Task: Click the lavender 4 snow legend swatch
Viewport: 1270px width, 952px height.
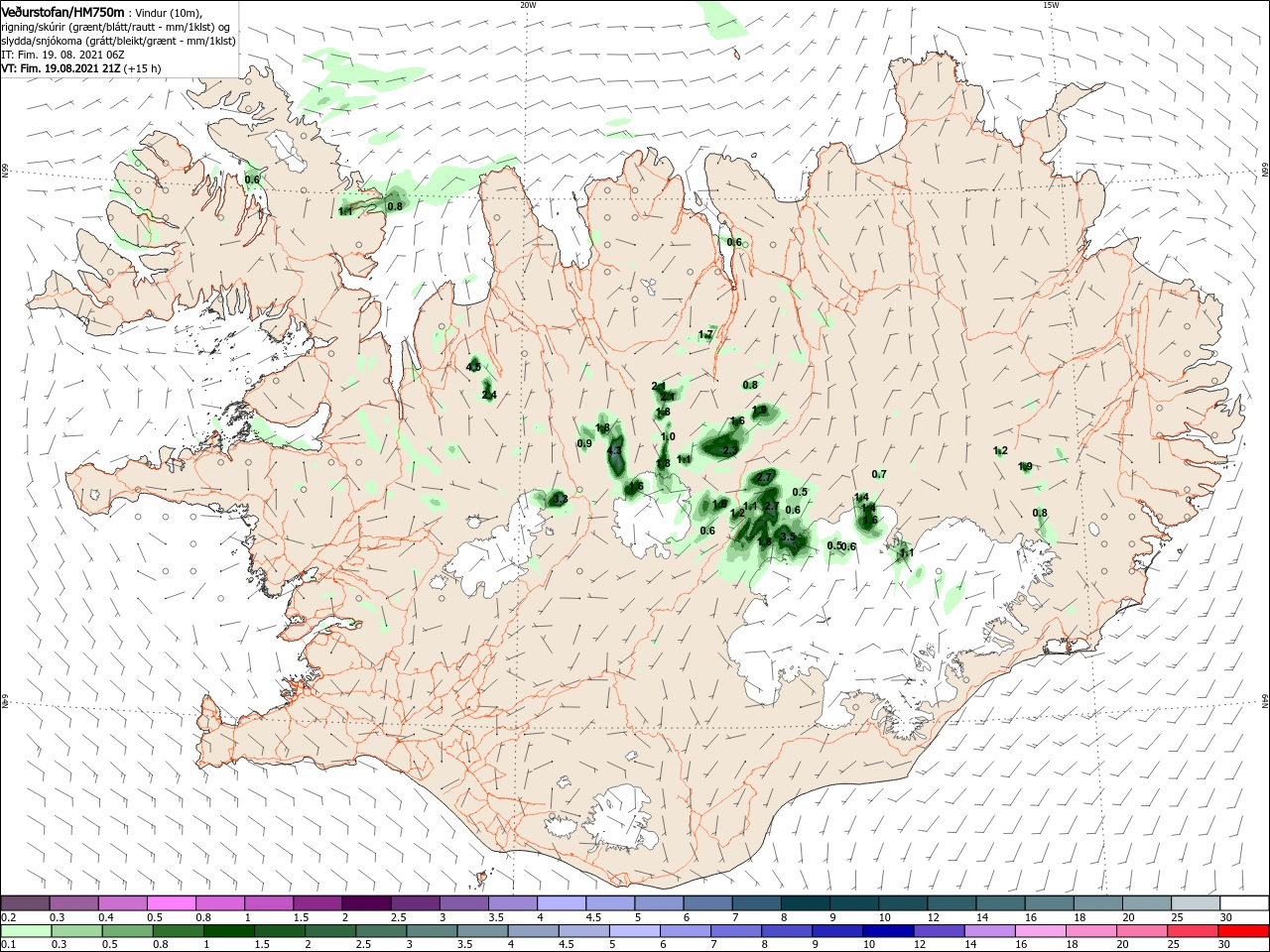Action: tap(562, 902)
